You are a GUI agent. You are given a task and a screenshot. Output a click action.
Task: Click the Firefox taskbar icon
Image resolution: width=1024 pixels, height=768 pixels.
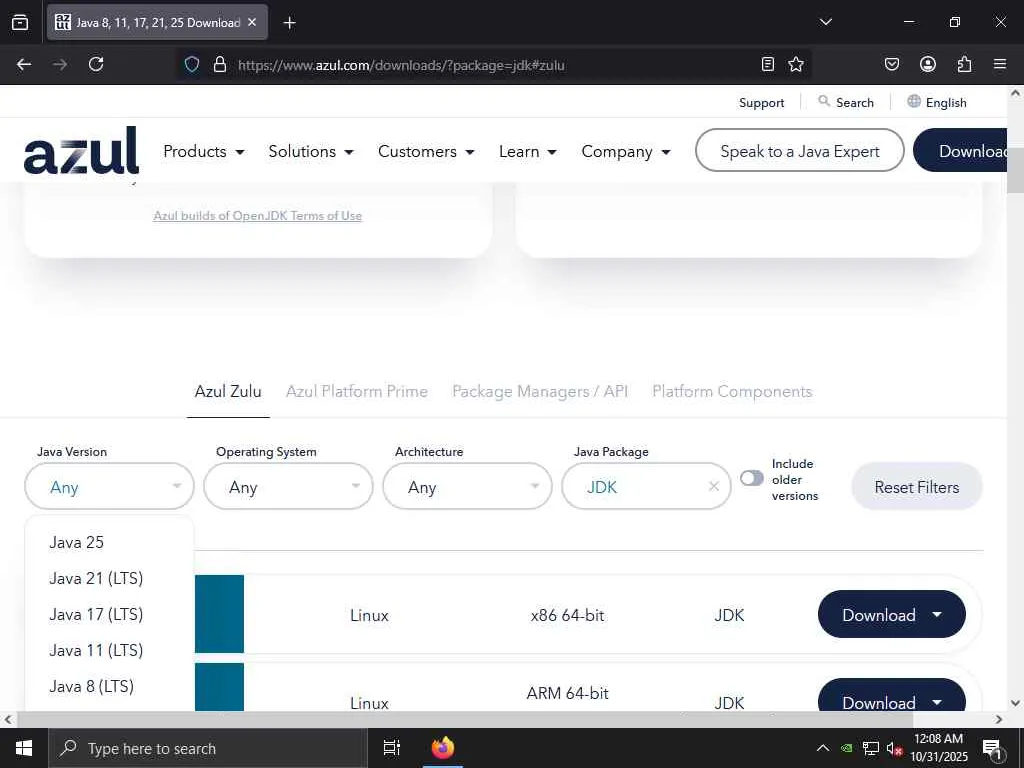tap(443, 748)
